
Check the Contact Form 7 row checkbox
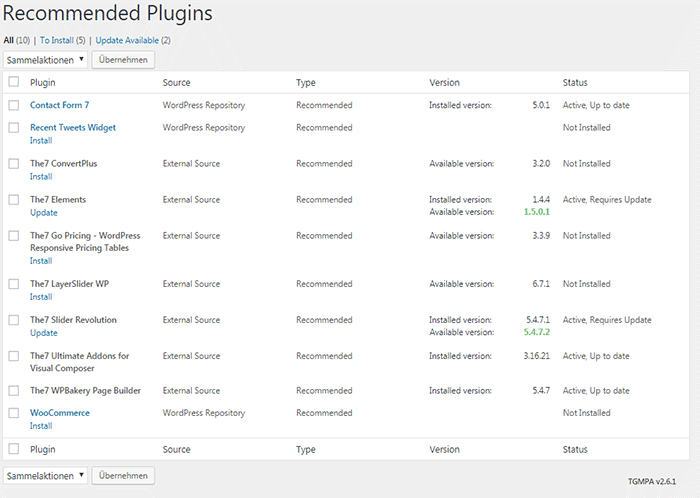click(14, 105)
